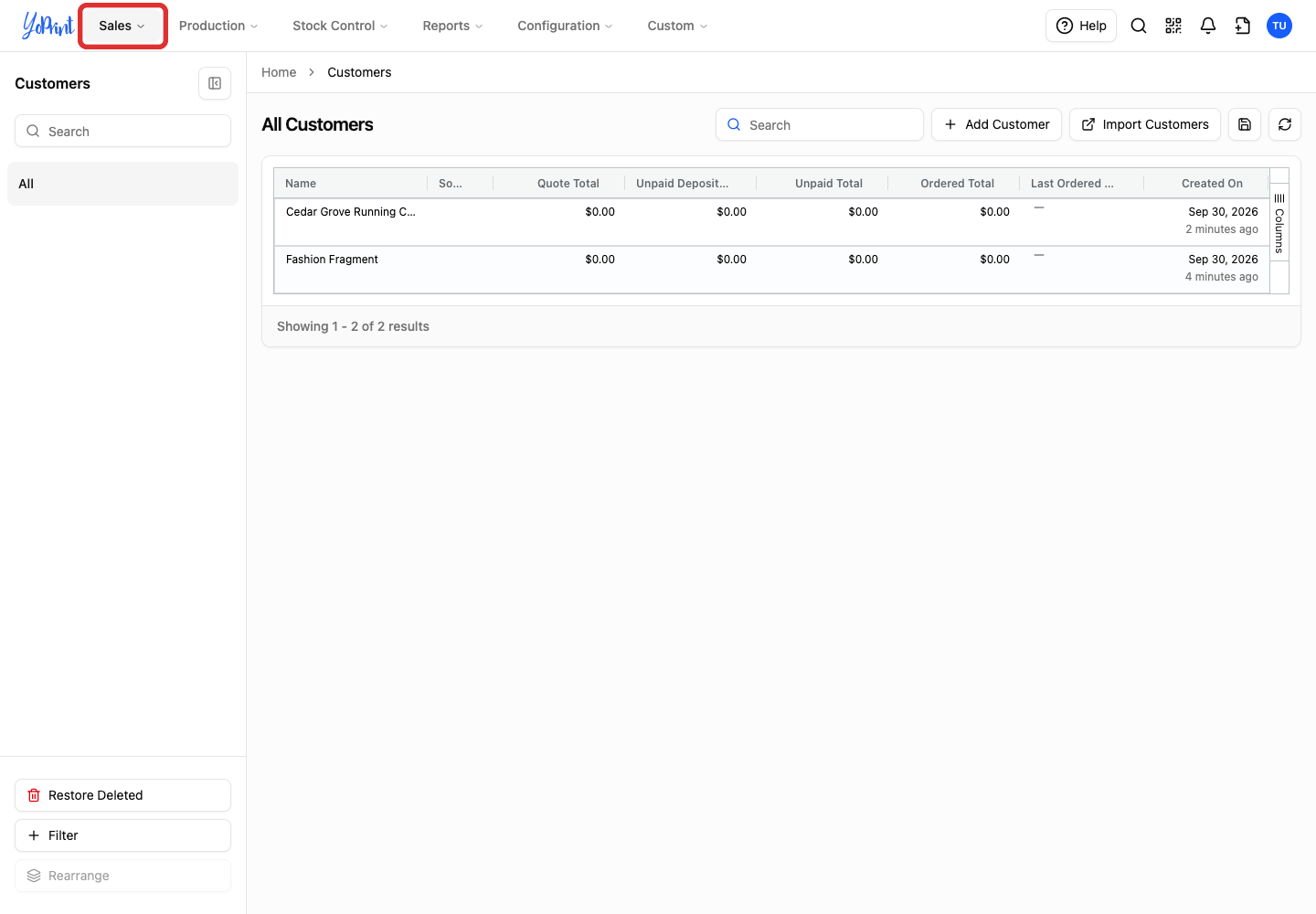Click Add Customer button
The image size is (1316, 914).
(x=996, y=124)
